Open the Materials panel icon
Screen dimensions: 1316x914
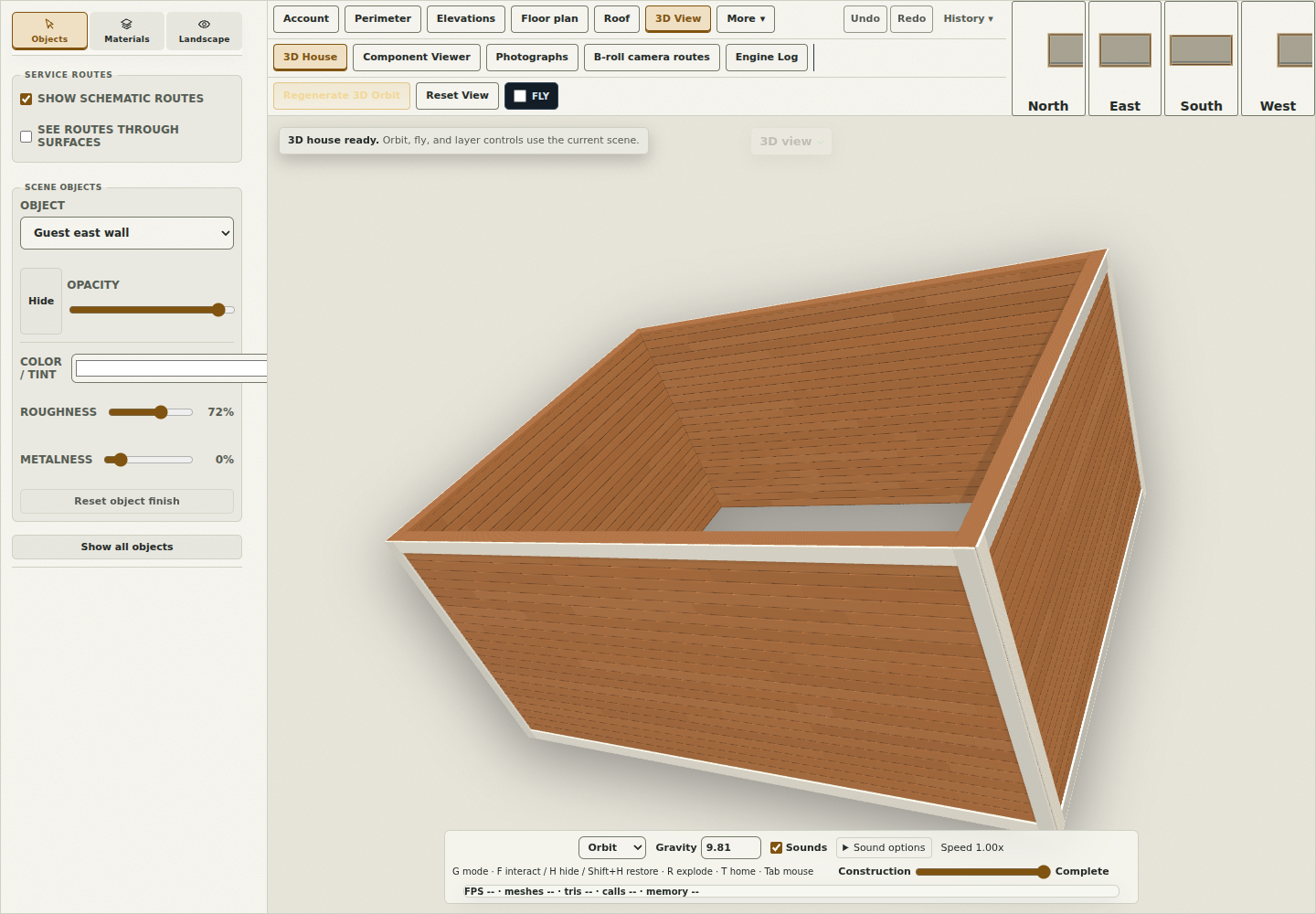point(127,30)
